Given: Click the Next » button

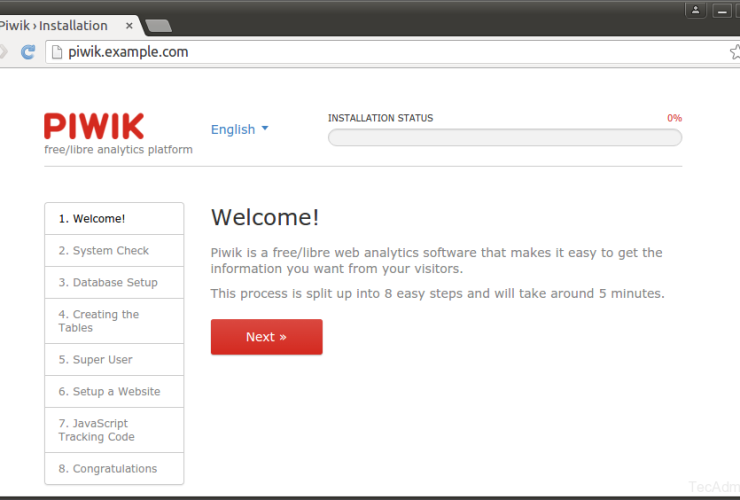Looking at the screenshot, I should [x=266, y=337].
